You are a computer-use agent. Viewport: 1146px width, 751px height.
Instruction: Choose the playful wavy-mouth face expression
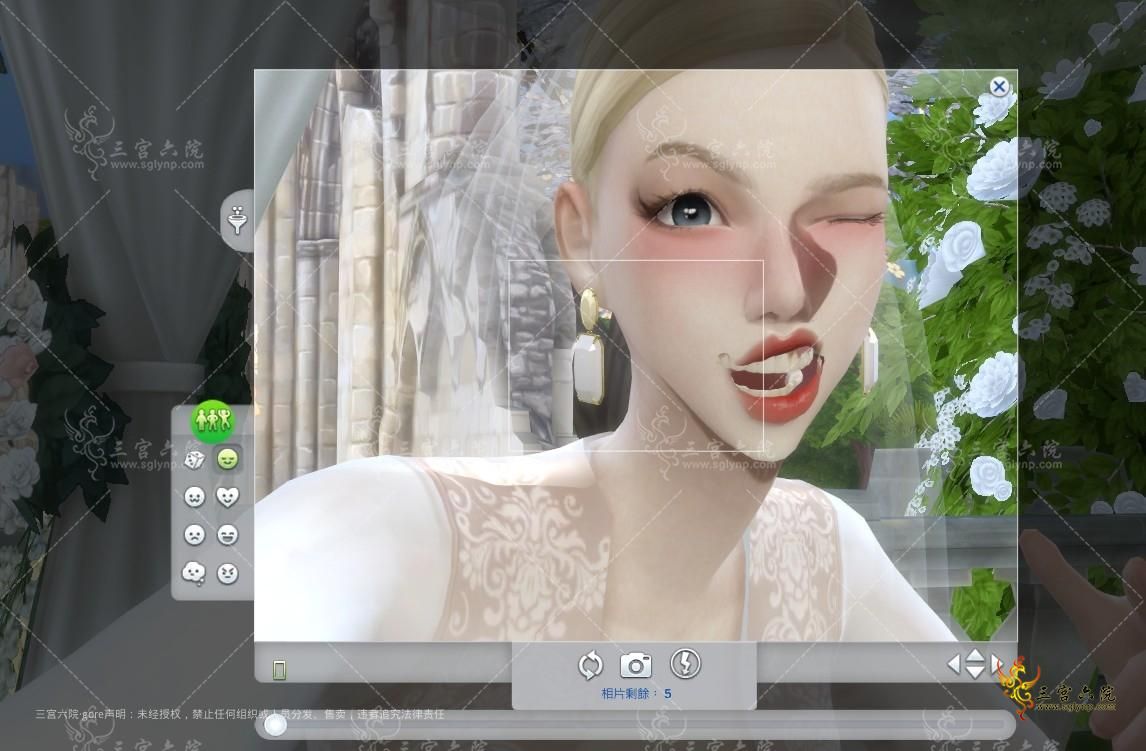pyautogui.click(x=194, y=497)
